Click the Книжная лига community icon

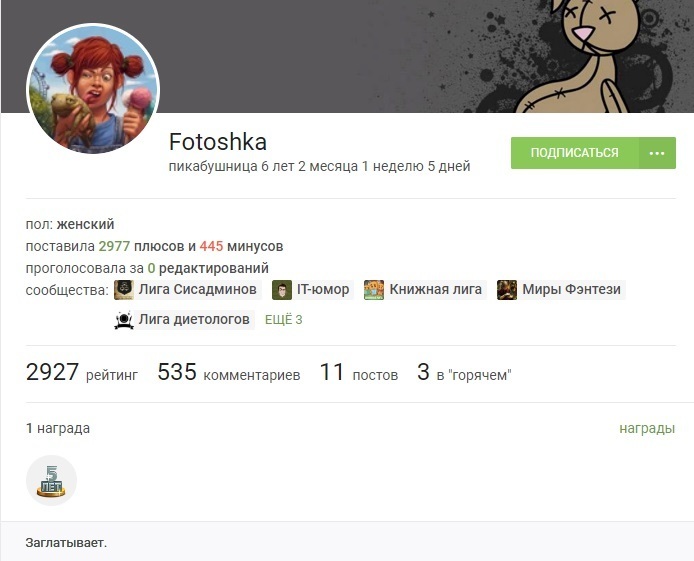tap(374, 290)
